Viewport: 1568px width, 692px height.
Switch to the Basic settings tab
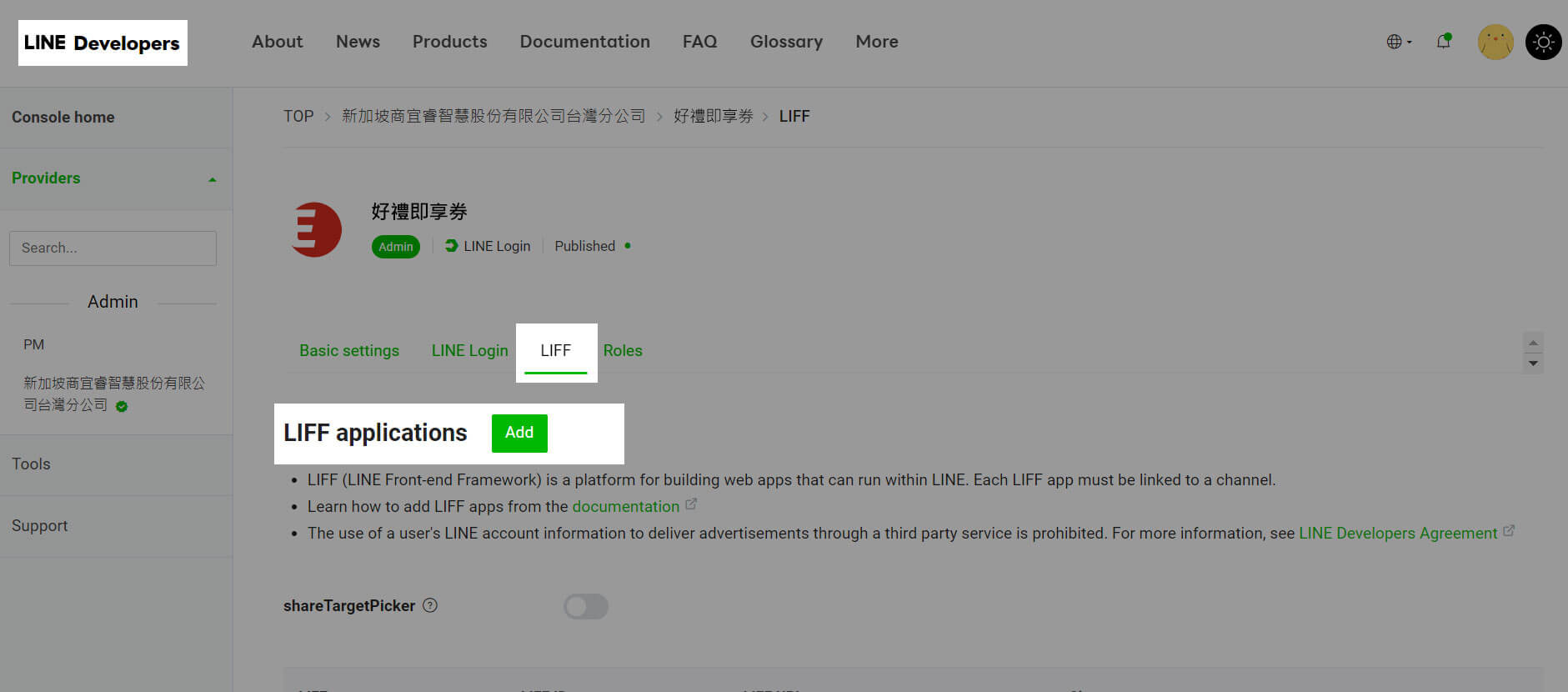coord(349,351)
